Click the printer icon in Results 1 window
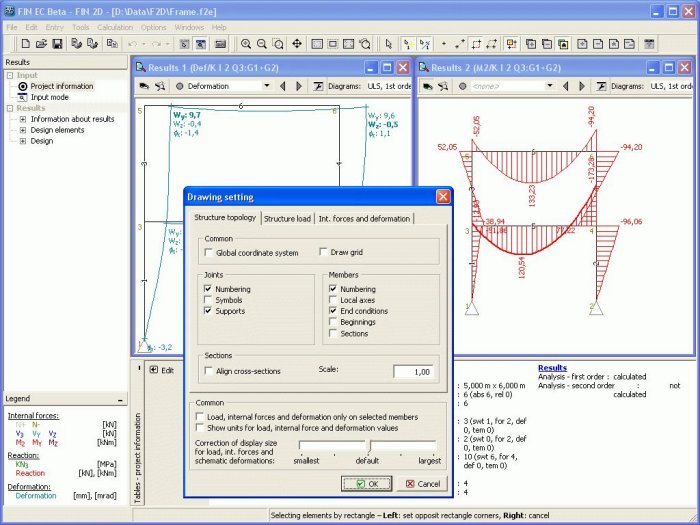 click(x=144, y=86)
